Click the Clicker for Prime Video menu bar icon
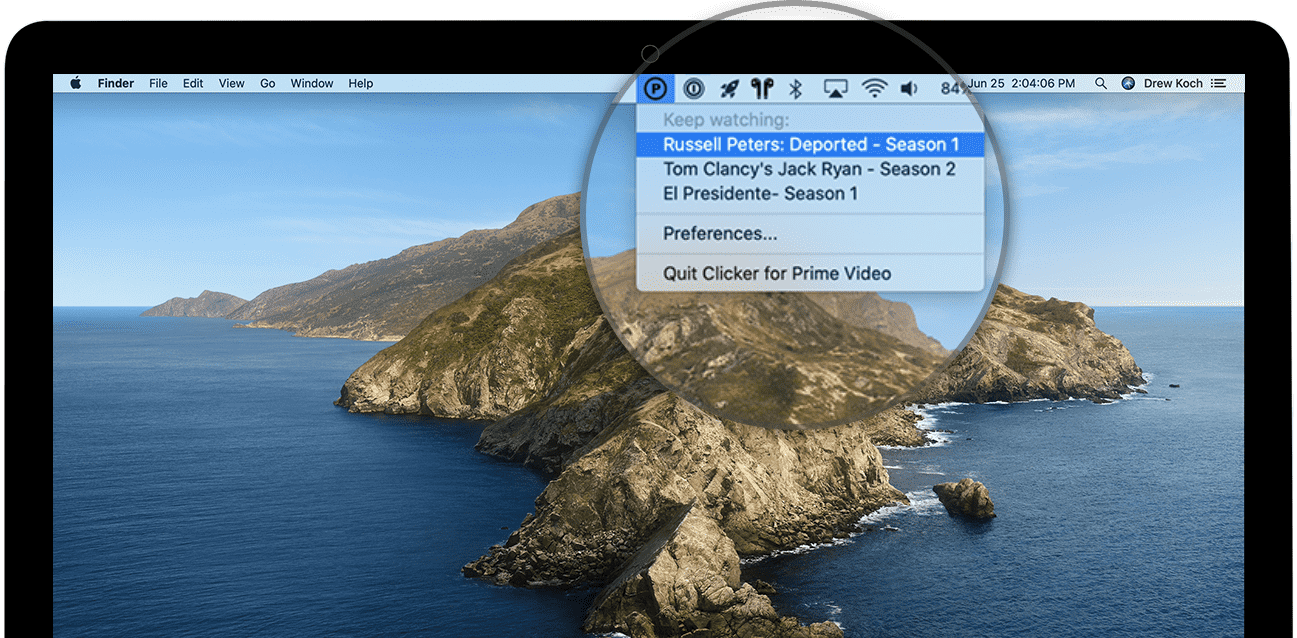1297x638 pixels. point(655,89)
